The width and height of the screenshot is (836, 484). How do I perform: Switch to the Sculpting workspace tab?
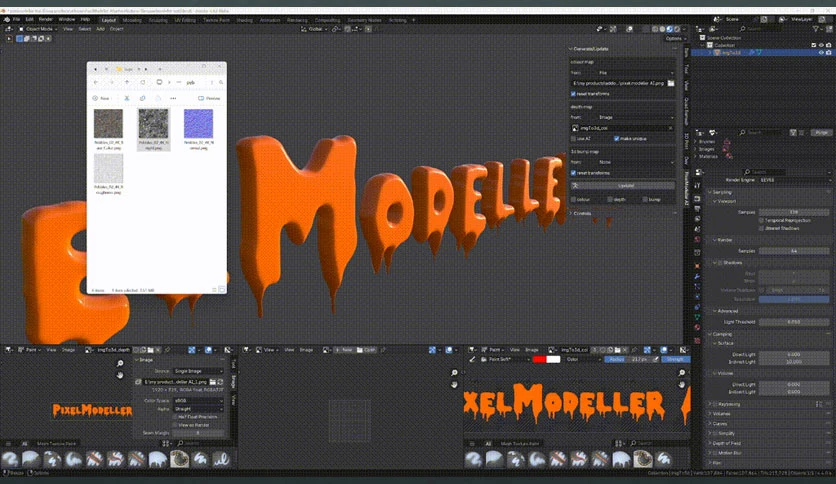158,20
